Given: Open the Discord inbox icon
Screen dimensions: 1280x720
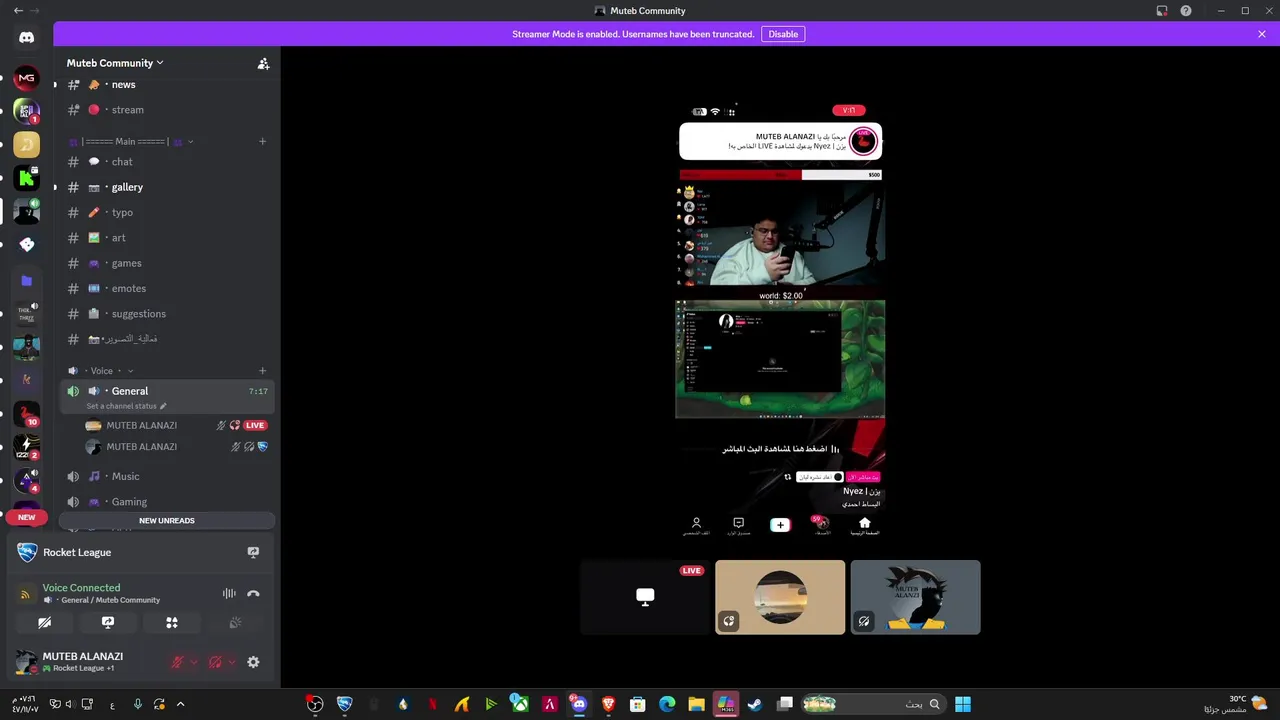Looking at the screenshot, I should 1162,11.
